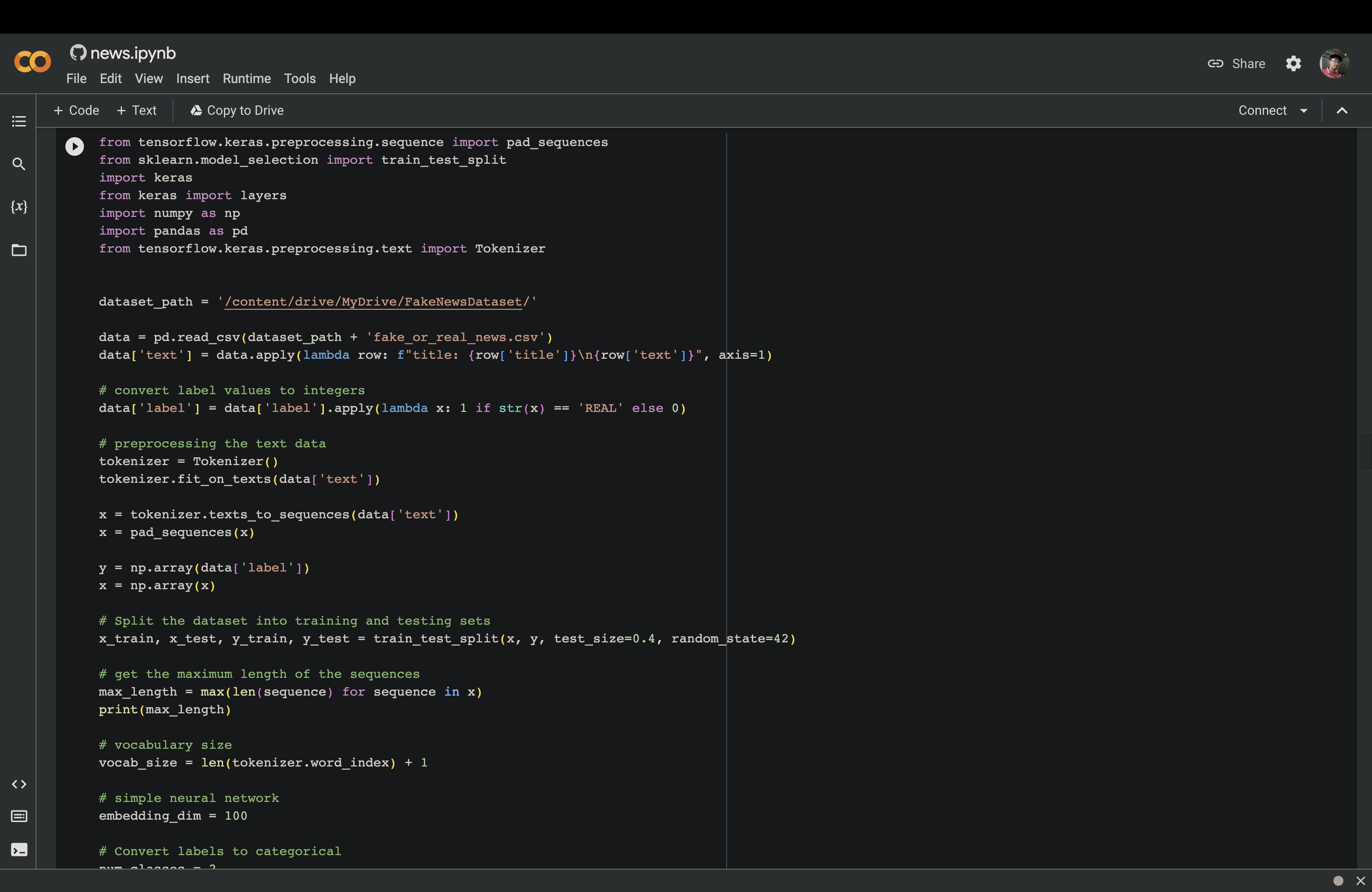Show the variables inspector
Image resolution: width=1372 pixels, height=892 pixels.
[x=19, y=207]
